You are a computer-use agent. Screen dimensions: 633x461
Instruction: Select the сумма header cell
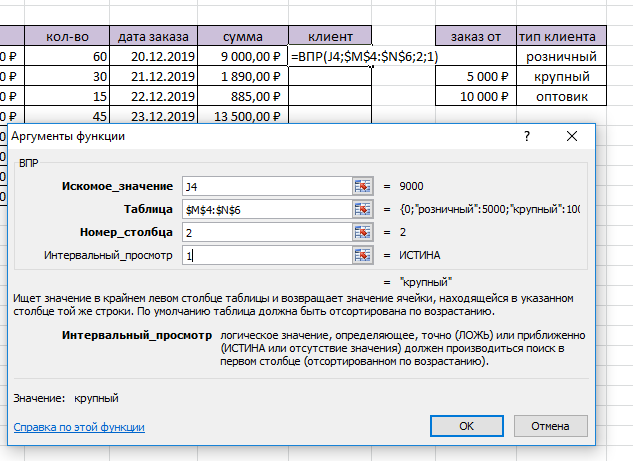(x=243, y=36)
